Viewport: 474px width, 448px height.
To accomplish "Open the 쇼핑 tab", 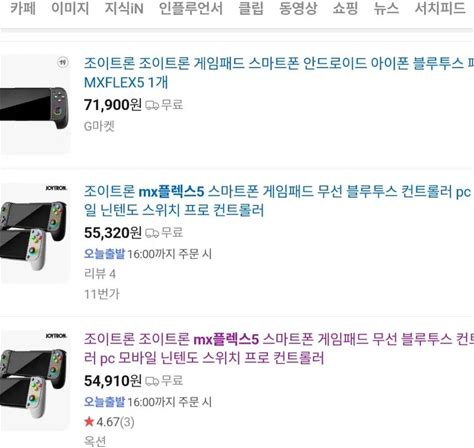I will [345, 8].
